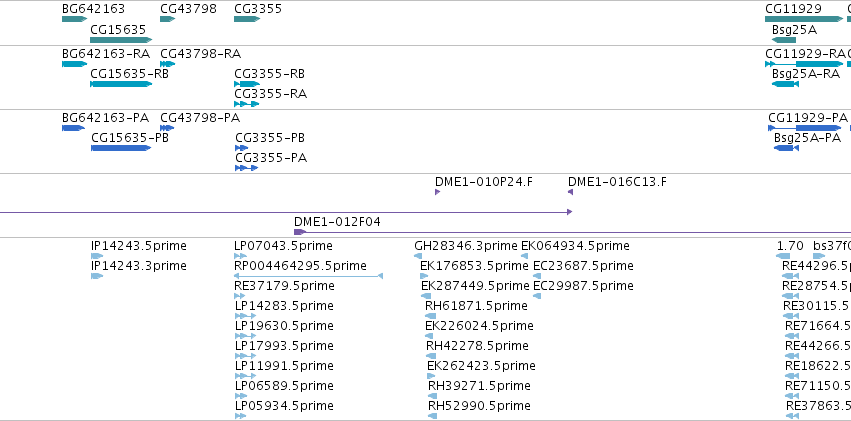Select the CG15635 gene glyph
The image size is (851, 421).
(x=121, y=40)
